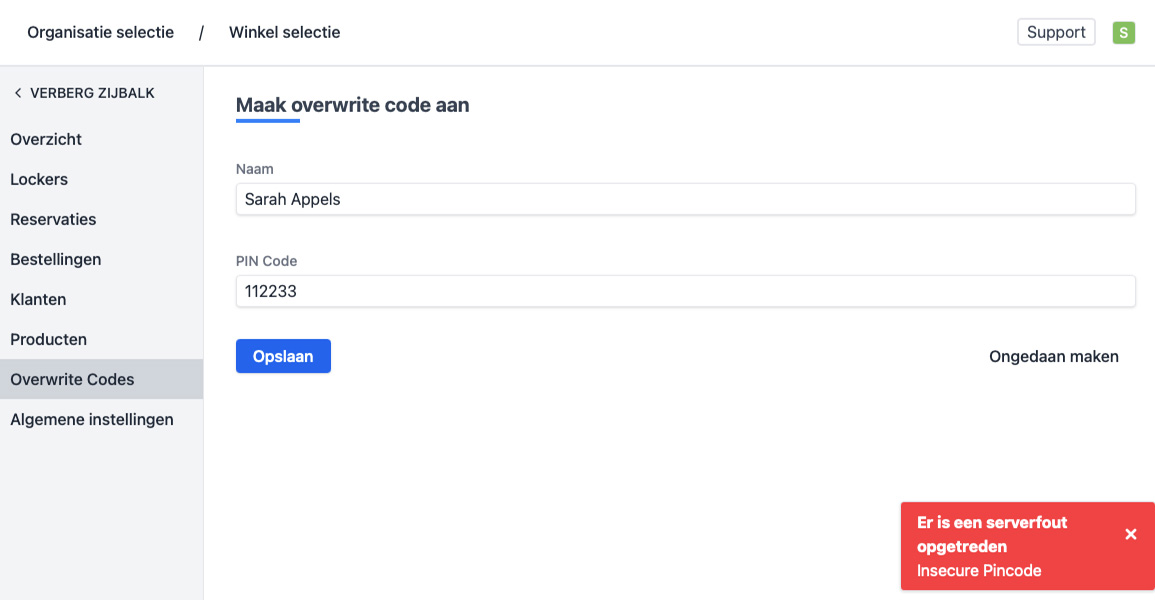This screenshot has height=600, width=1155.
Task: Focus the Naam input field
Action: pyautogui.click(x=685, y=199)
